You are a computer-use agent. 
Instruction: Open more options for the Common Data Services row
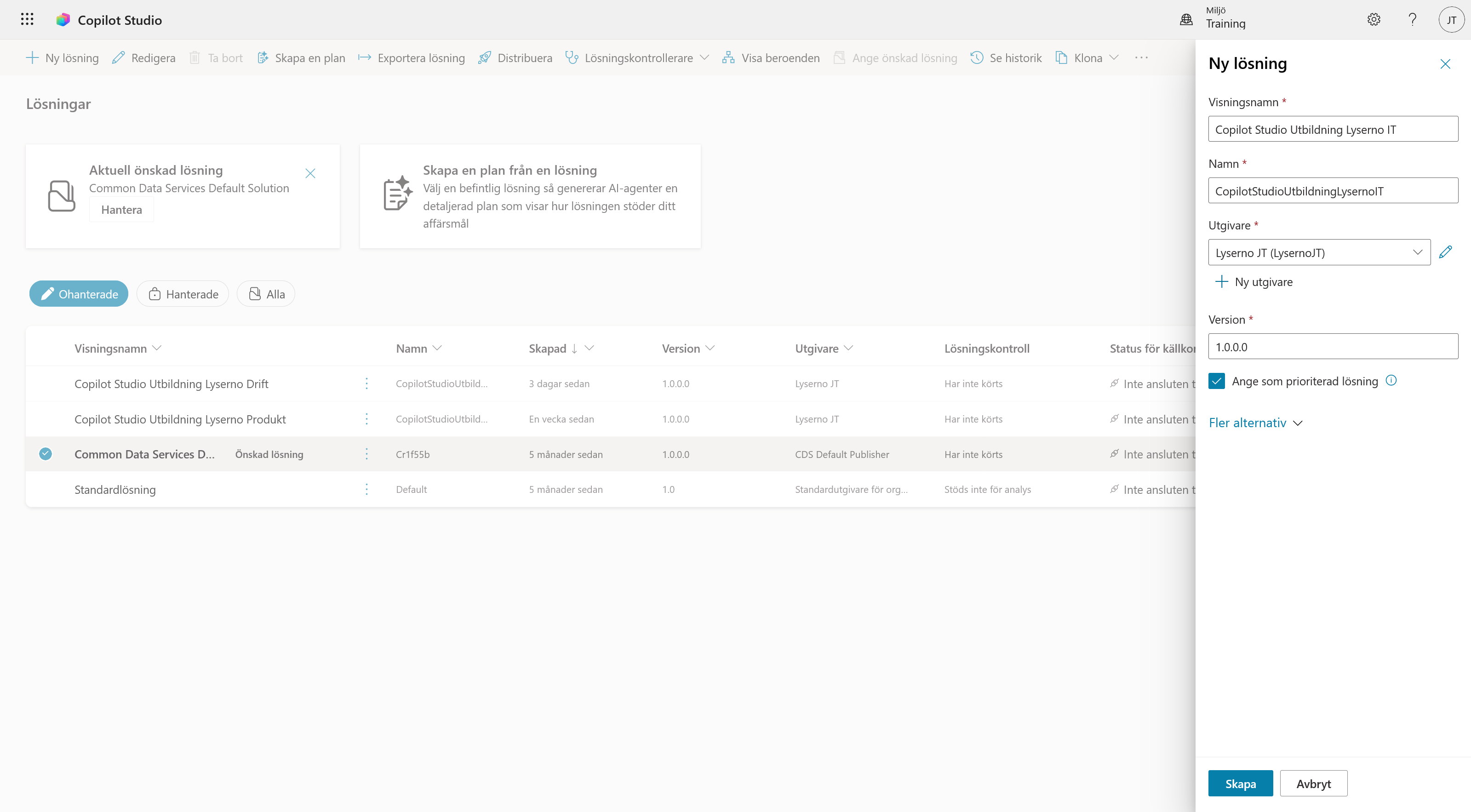click(x=366, y=454)
